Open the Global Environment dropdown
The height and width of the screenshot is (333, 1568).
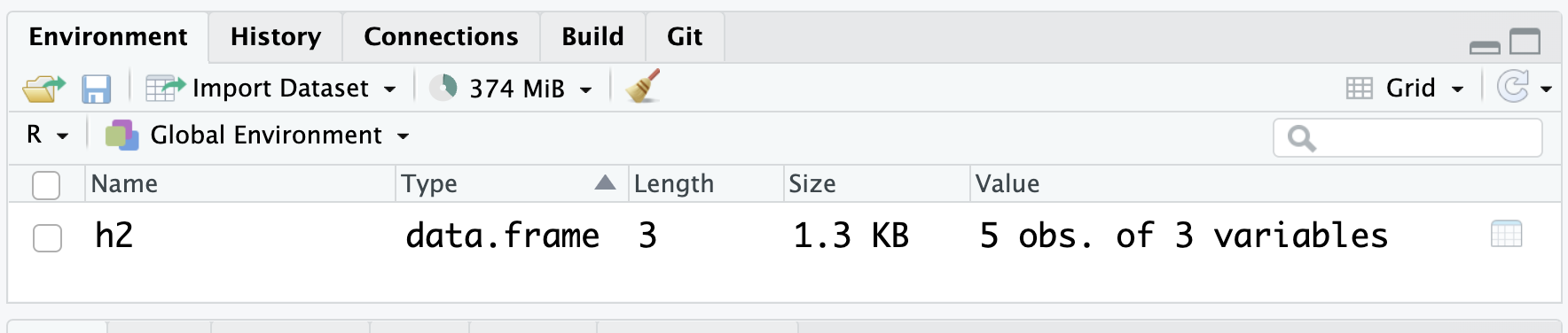(257, 136)
